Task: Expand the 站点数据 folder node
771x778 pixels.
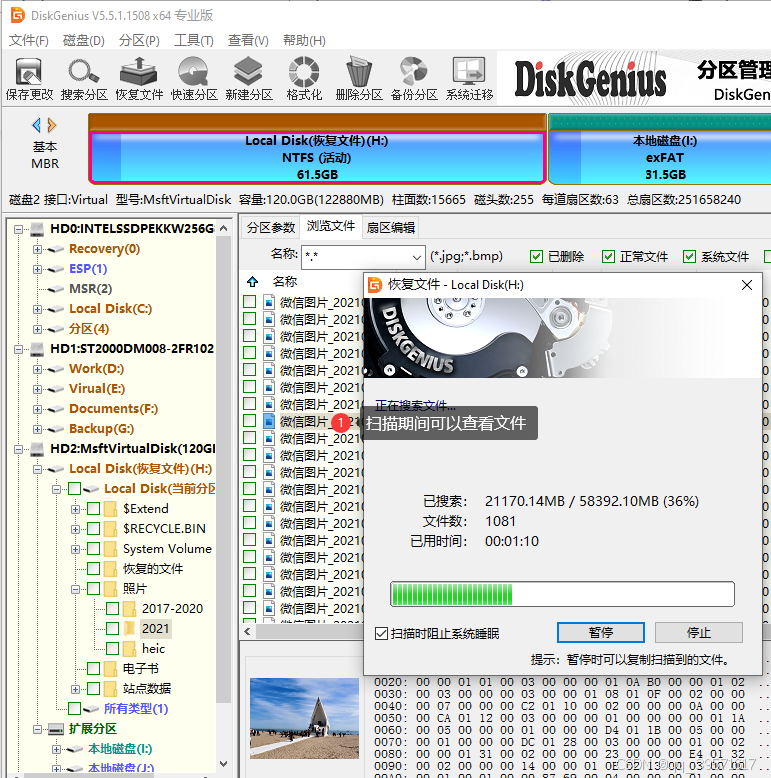Action: (75, 689)
